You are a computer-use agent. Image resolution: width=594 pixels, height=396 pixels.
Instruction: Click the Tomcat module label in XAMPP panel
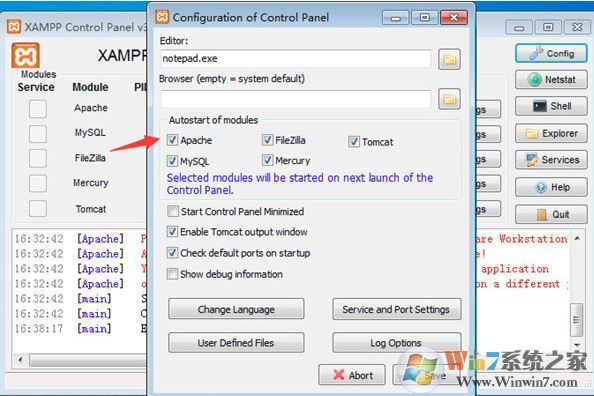tap(91, 209)
